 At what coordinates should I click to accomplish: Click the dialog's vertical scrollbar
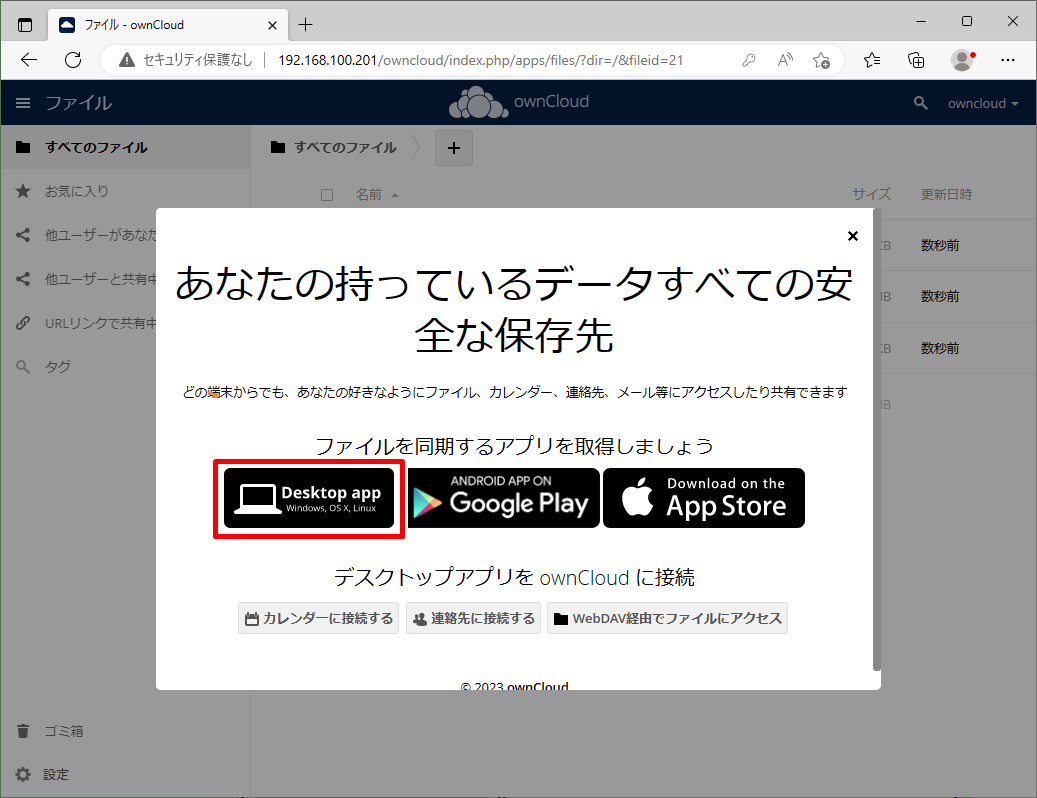pyautogui.click(x=877, y=440)
